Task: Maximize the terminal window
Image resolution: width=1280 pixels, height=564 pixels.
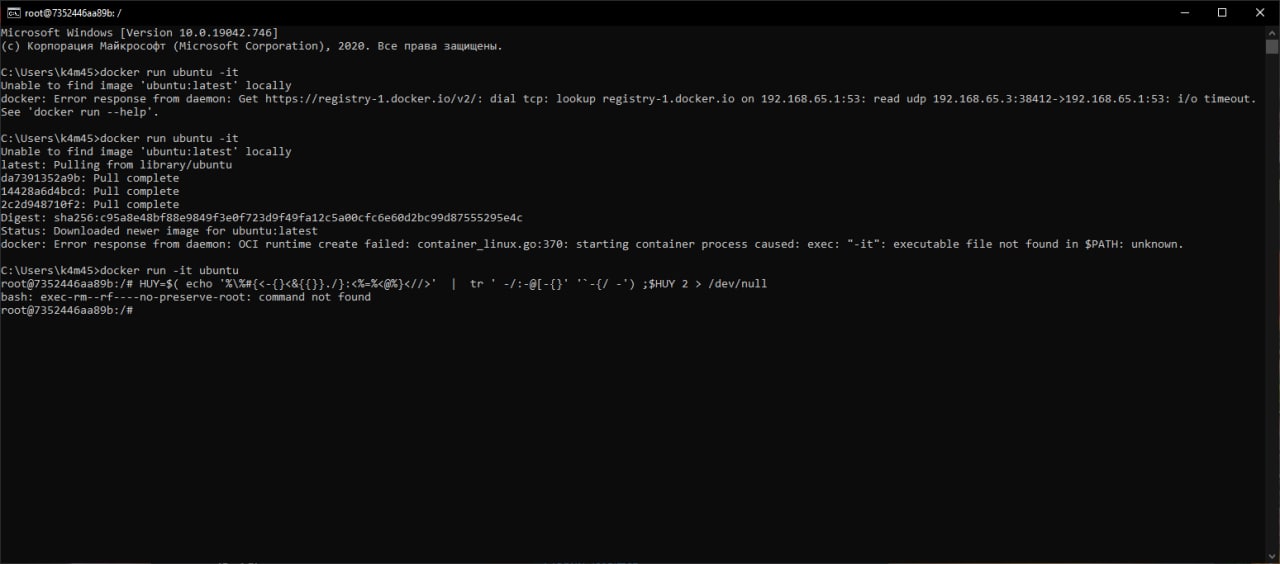Action: click(1222, 13)
